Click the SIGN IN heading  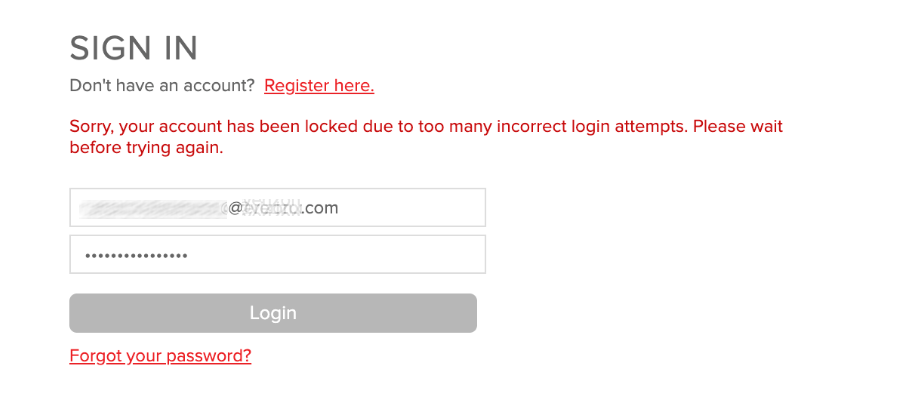(134, 48)
